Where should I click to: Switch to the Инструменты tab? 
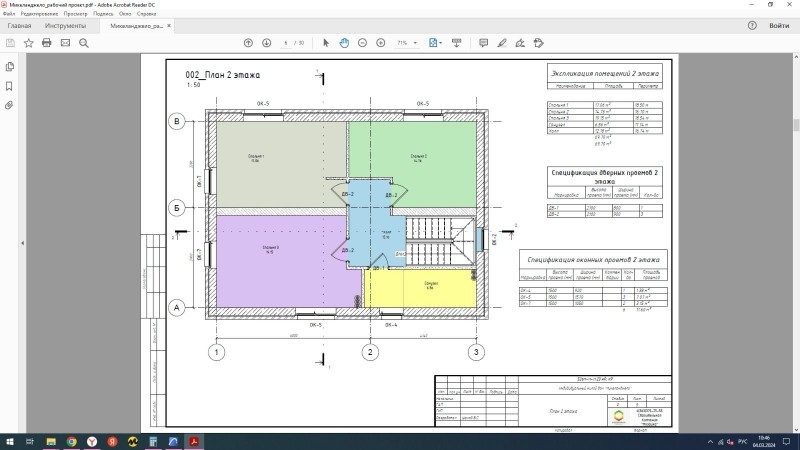[x=65, y=25]
